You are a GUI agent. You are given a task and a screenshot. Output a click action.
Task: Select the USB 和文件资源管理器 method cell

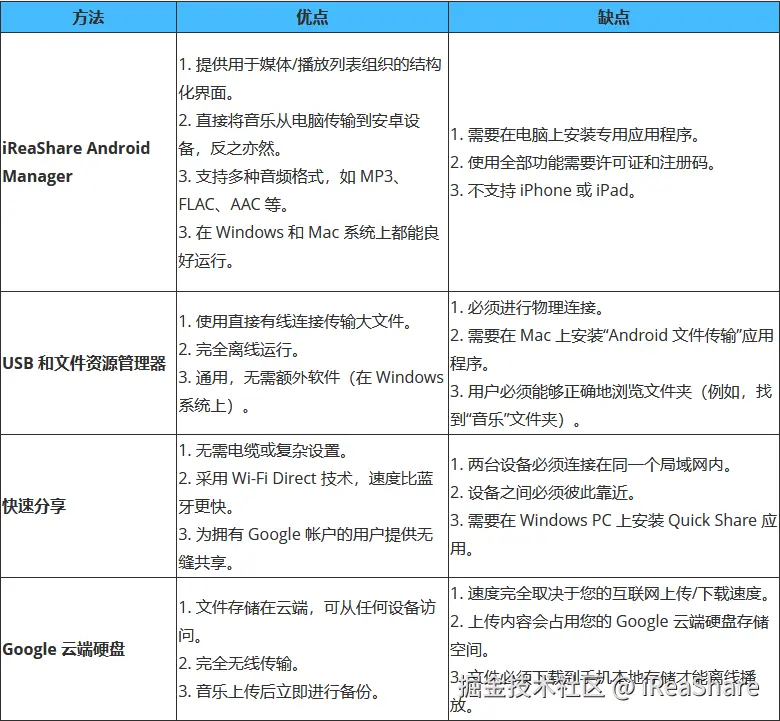(x=88, y=363)
